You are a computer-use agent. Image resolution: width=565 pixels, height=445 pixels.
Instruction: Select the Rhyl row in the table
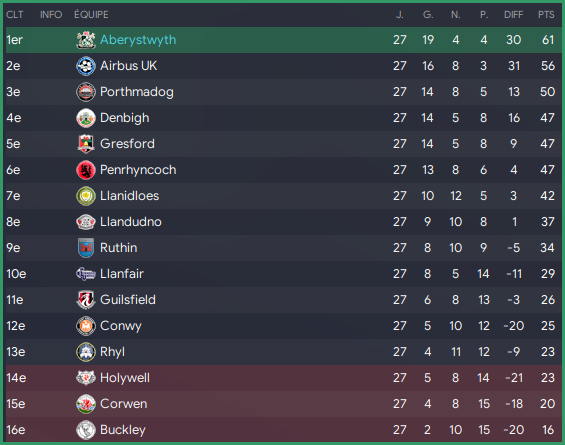284,352
